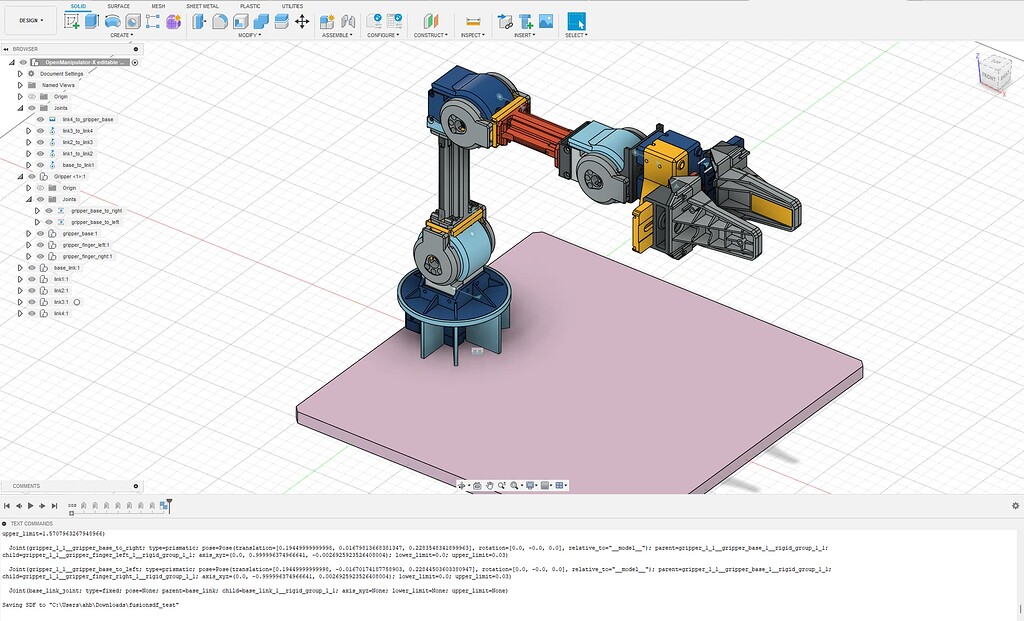Click the Joint icon in the Assemble panel
Screen dimensions: 1024x621
[x=347, y=21]
